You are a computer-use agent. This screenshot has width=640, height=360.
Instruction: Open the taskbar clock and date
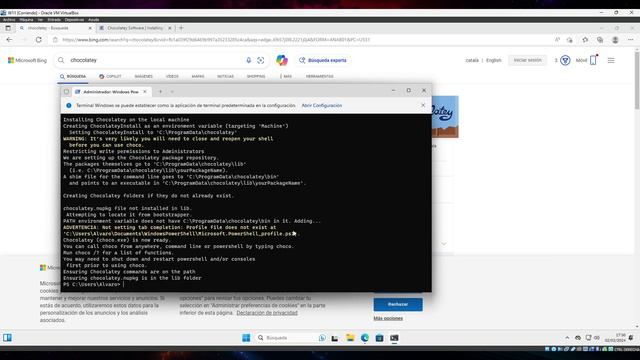click(615, 338)
